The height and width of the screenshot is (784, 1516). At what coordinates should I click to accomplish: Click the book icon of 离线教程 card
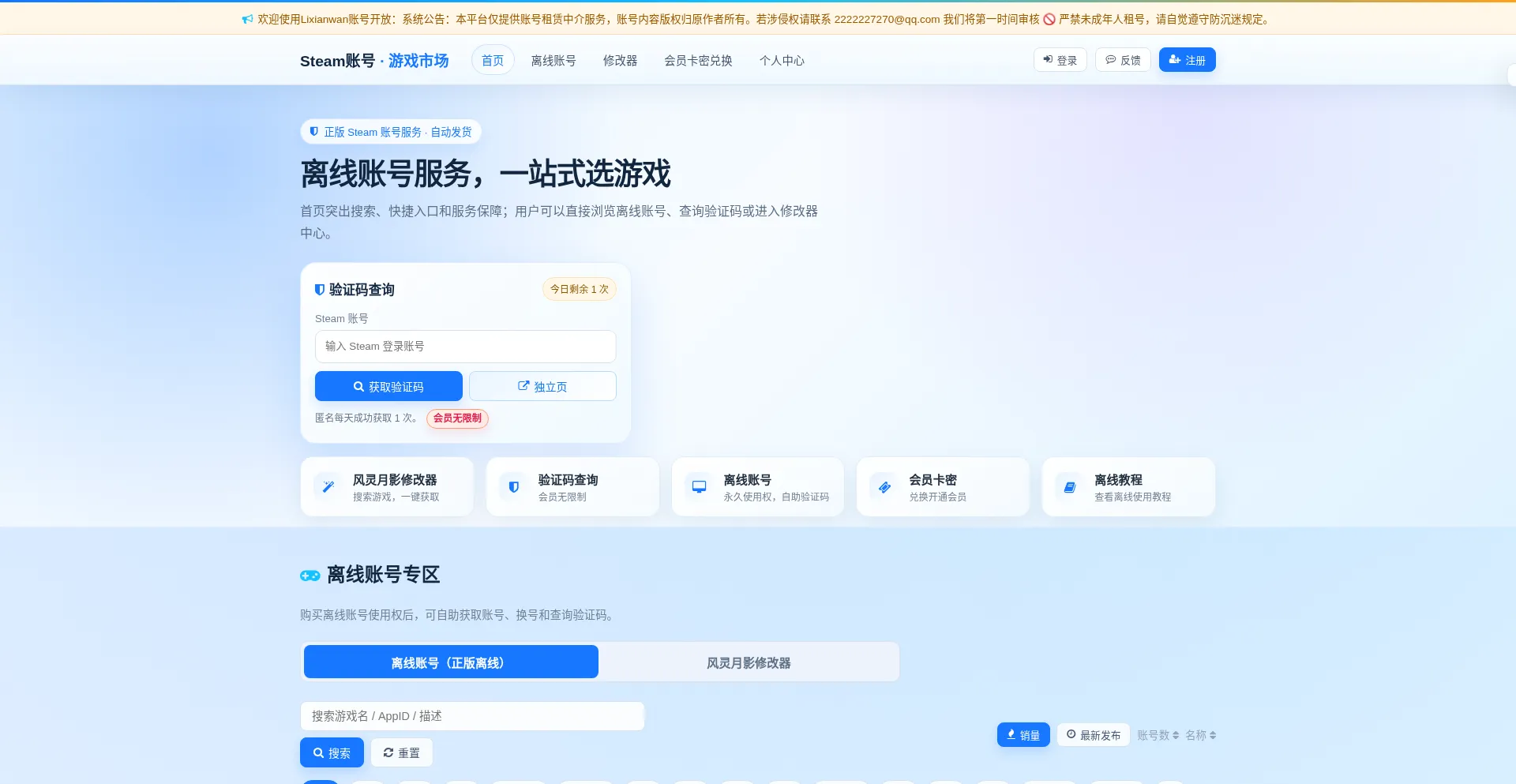[x=1070, y=487]
